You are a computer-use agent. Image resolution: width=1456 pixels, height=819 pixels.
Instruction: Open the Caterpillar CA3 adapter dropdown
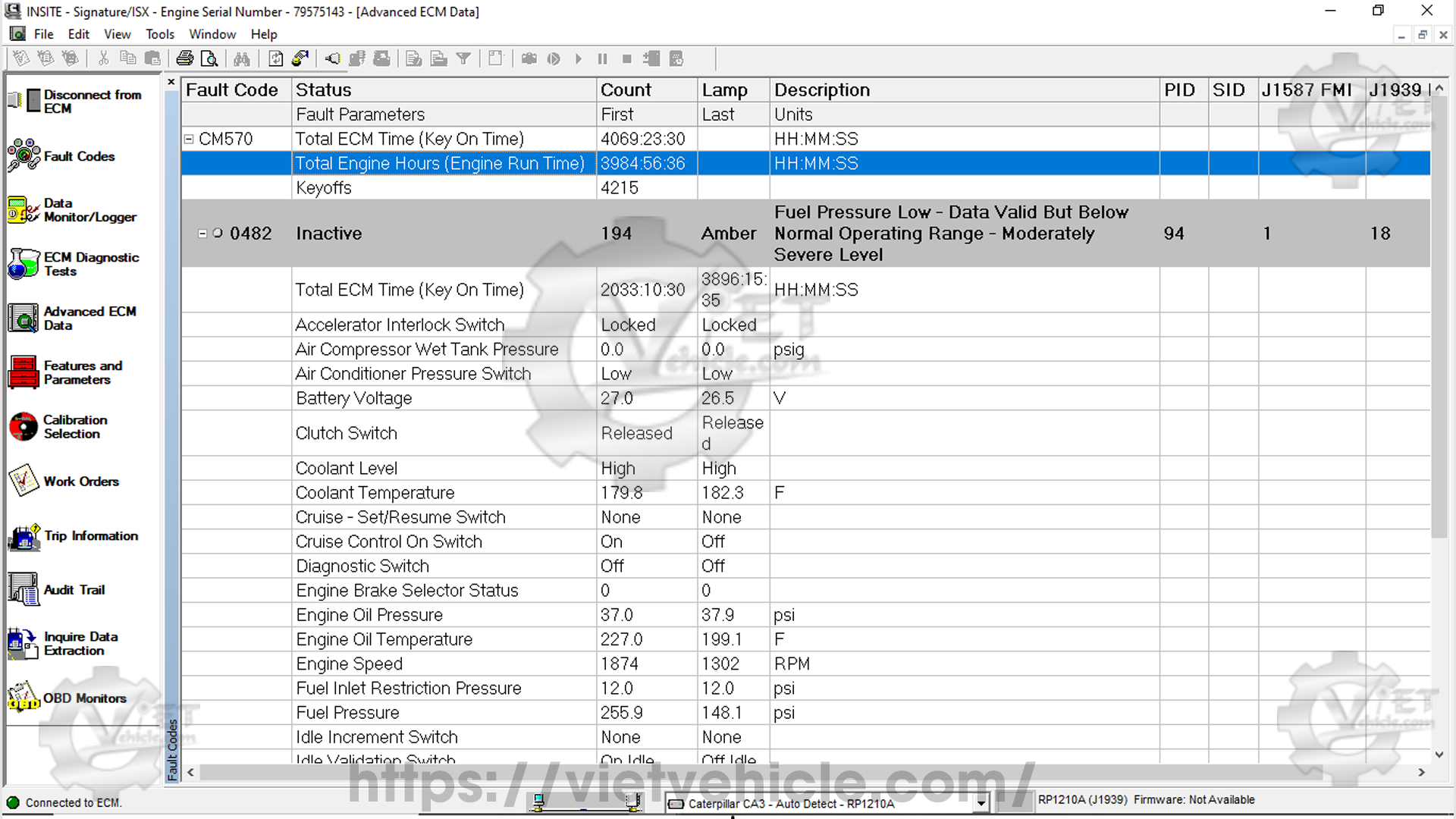pos(981,803)
